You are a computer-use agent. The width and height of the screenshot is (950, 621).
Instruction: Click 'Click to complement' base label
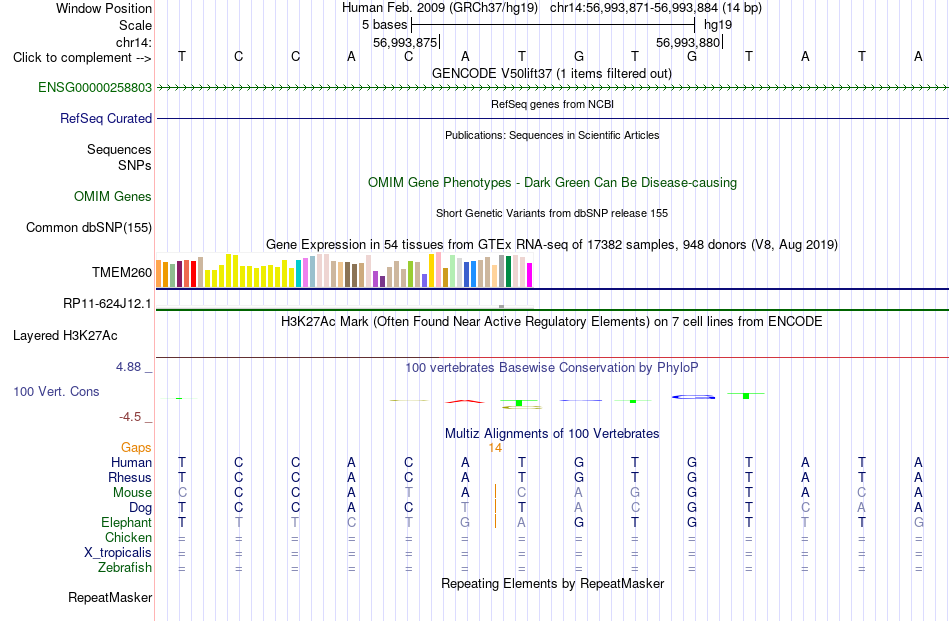pos(82,58)
